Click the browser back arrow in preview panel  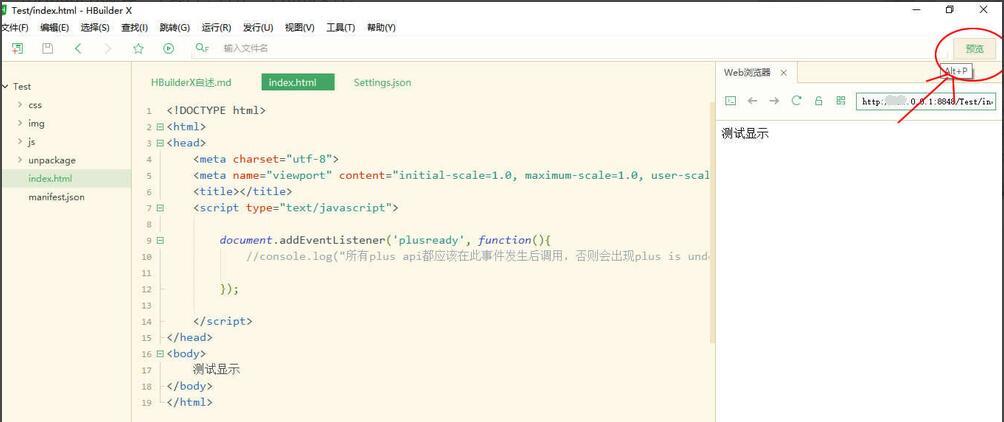pyautogui.click(x=753, y=101)
